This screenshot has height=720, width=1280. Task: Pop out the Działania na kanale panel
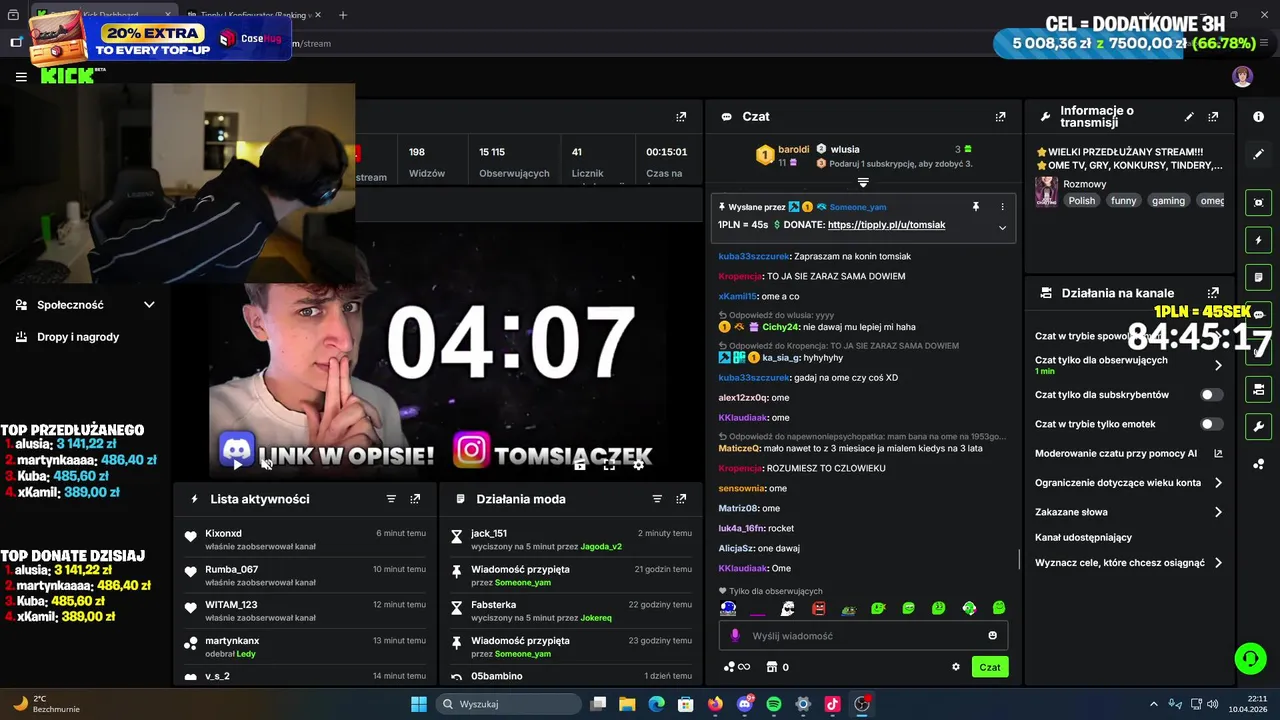click(x=1213, y=293)
